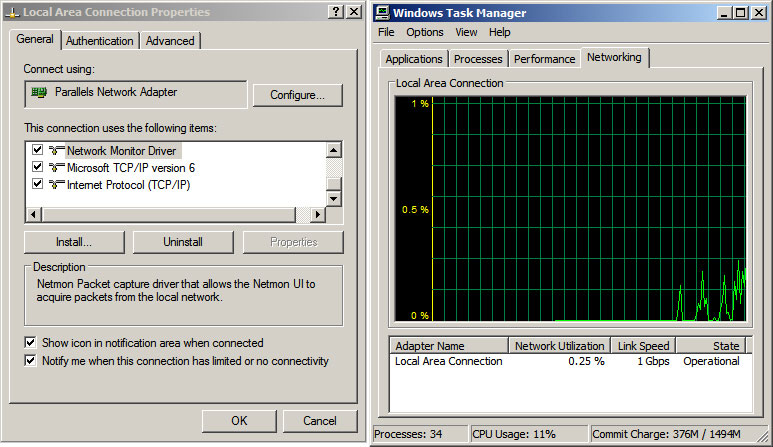Click the Configure... button

pos(297,95)
